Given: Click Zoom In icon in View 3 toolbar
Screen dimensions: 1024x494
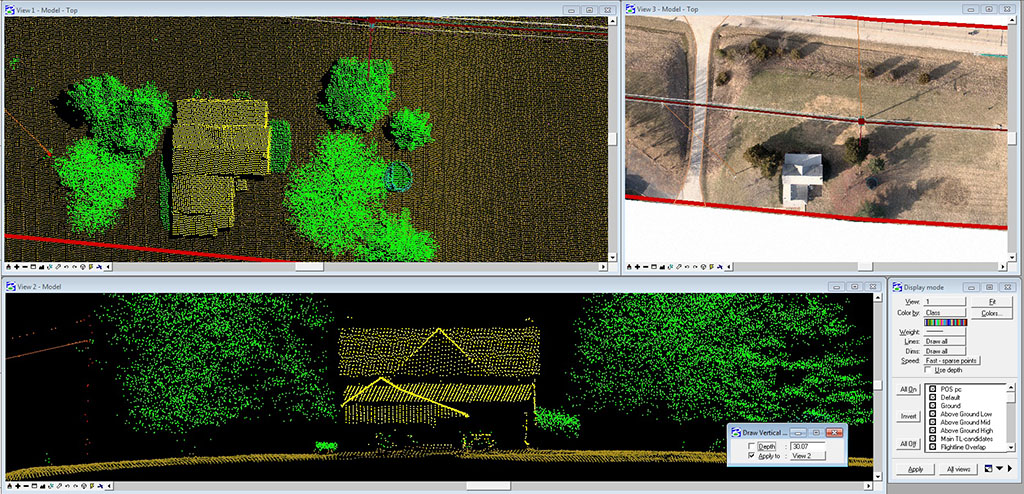Looking at the screenshot, I should point(638,268).
